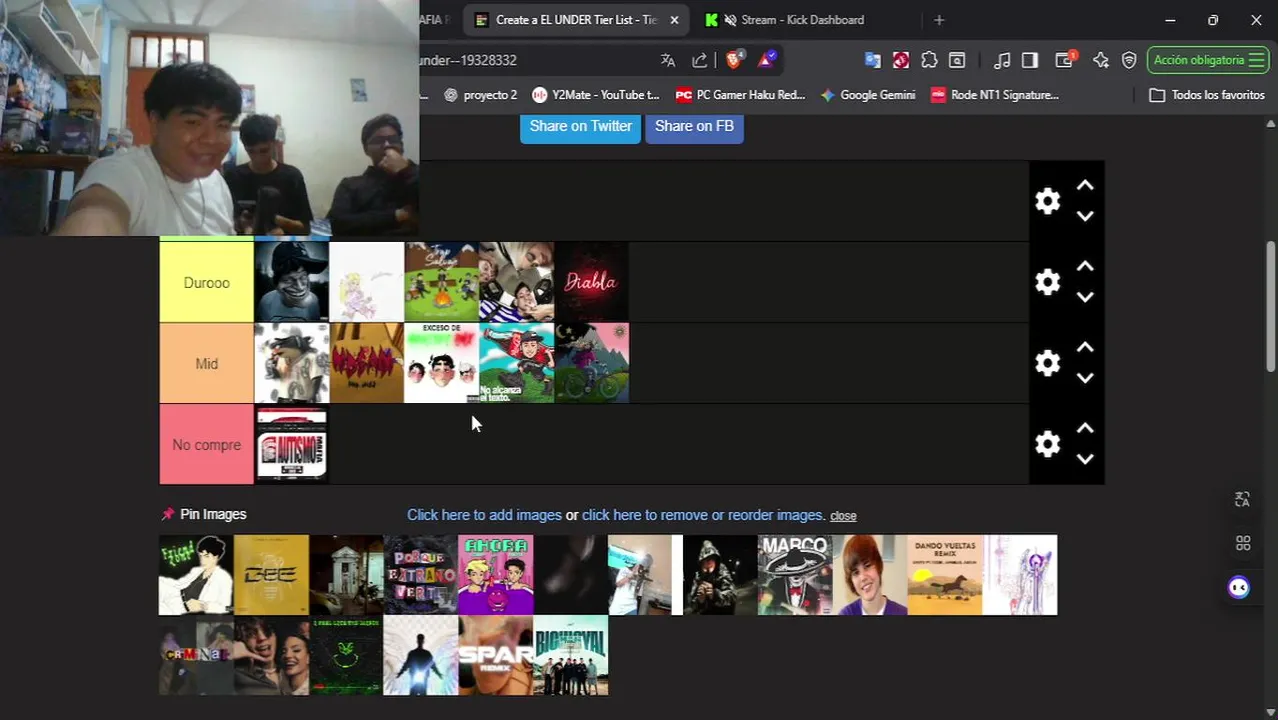The width and height of the screenshot is (1278, 720).
Task: Move the Mid tier up
Action: [x=1085, y=348]
